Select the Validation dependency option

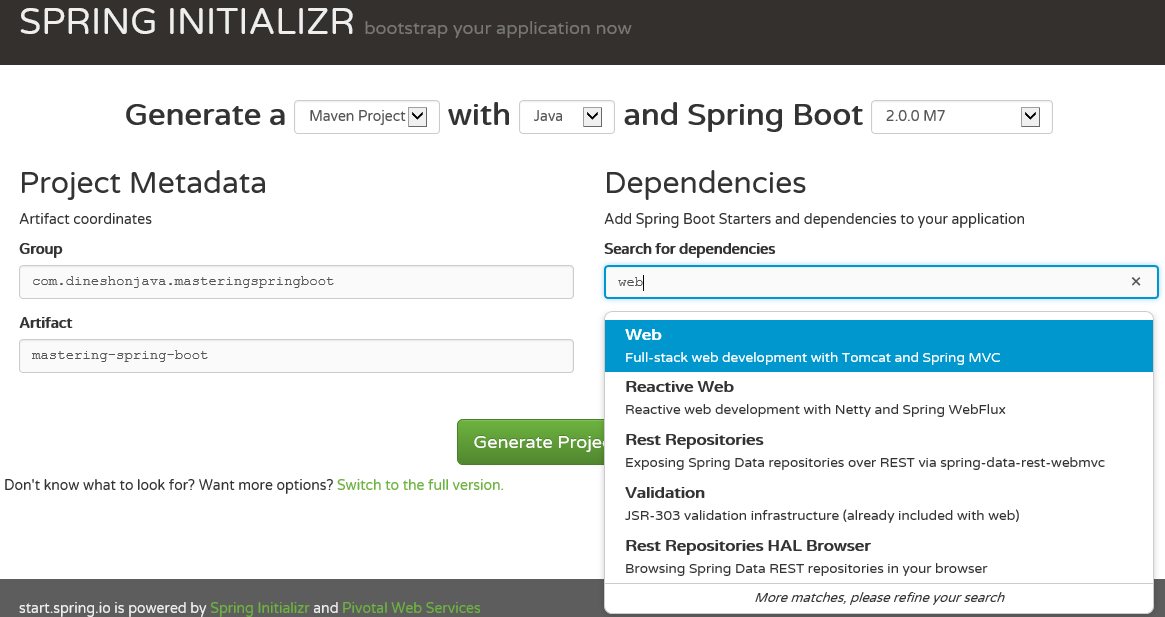(x=879, y=503)
